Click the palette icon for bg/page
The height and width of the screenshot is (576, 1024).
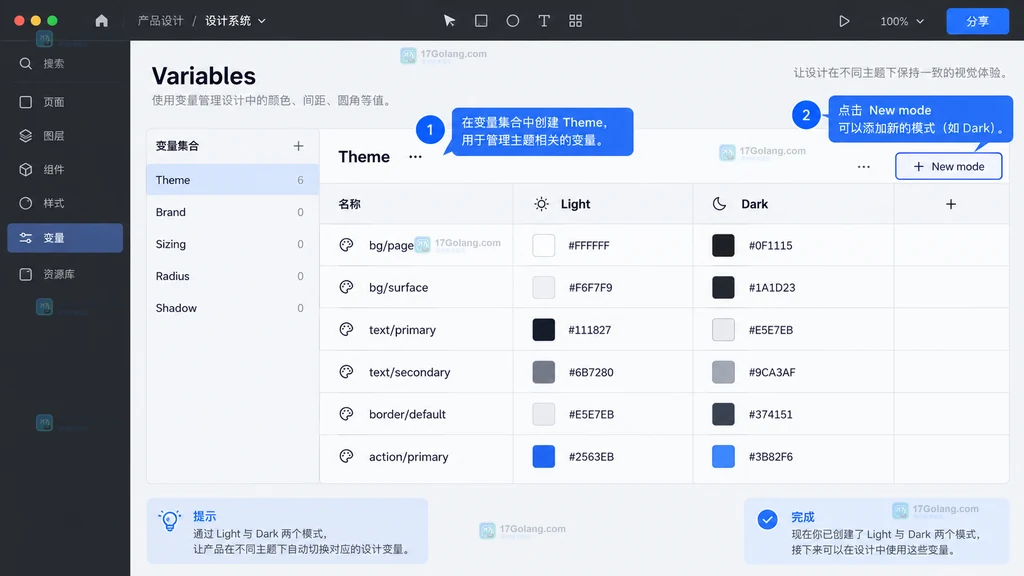click(346, 245)
